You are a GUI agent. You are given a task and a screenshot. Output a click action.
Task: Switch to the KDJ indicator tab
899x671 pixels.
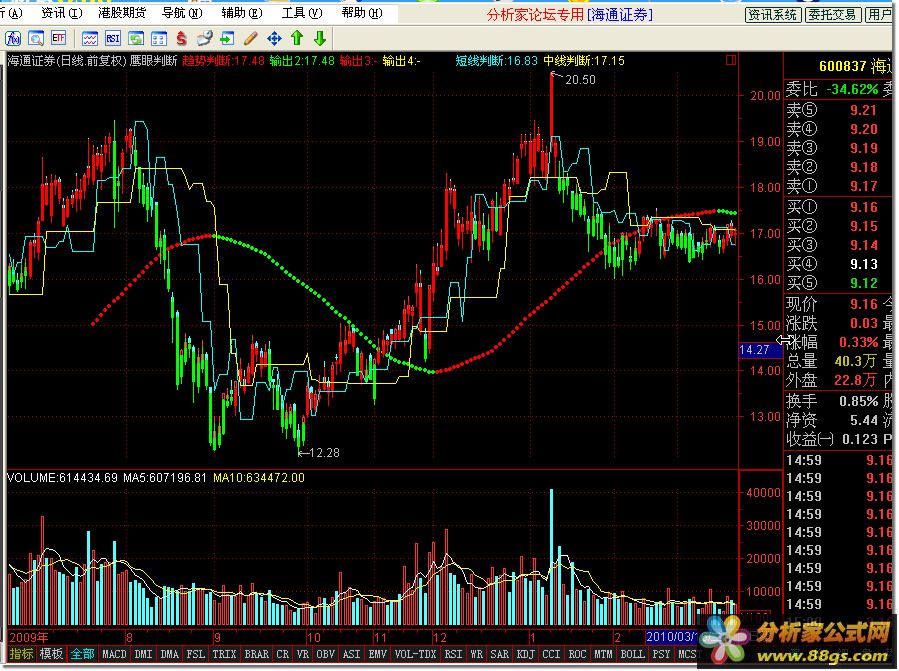(525, 654)
